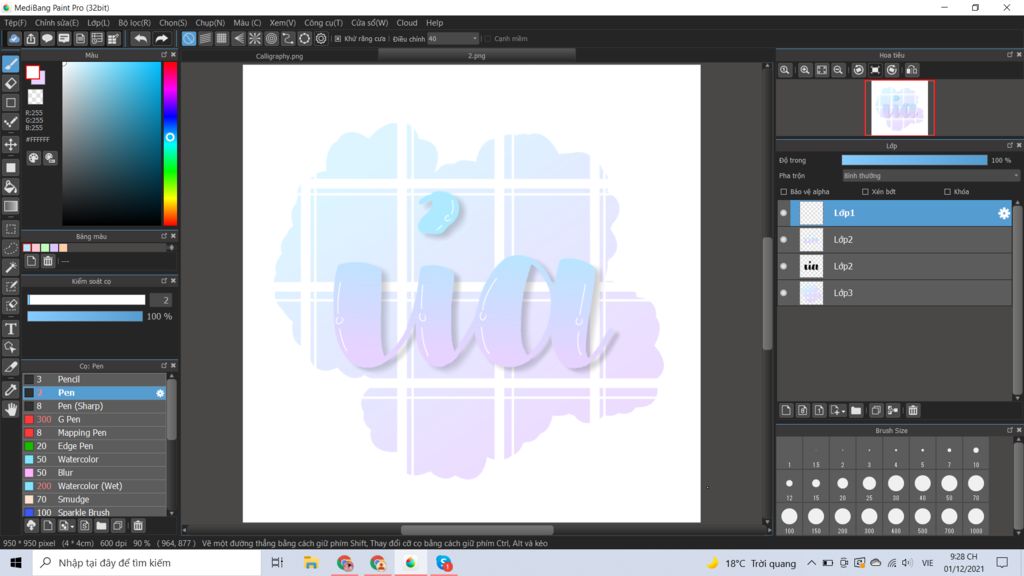The height and width of the screenshot is (576, 1024).
Task: Enable the concentric circle snap guide
Action: [x=272, y=39]
